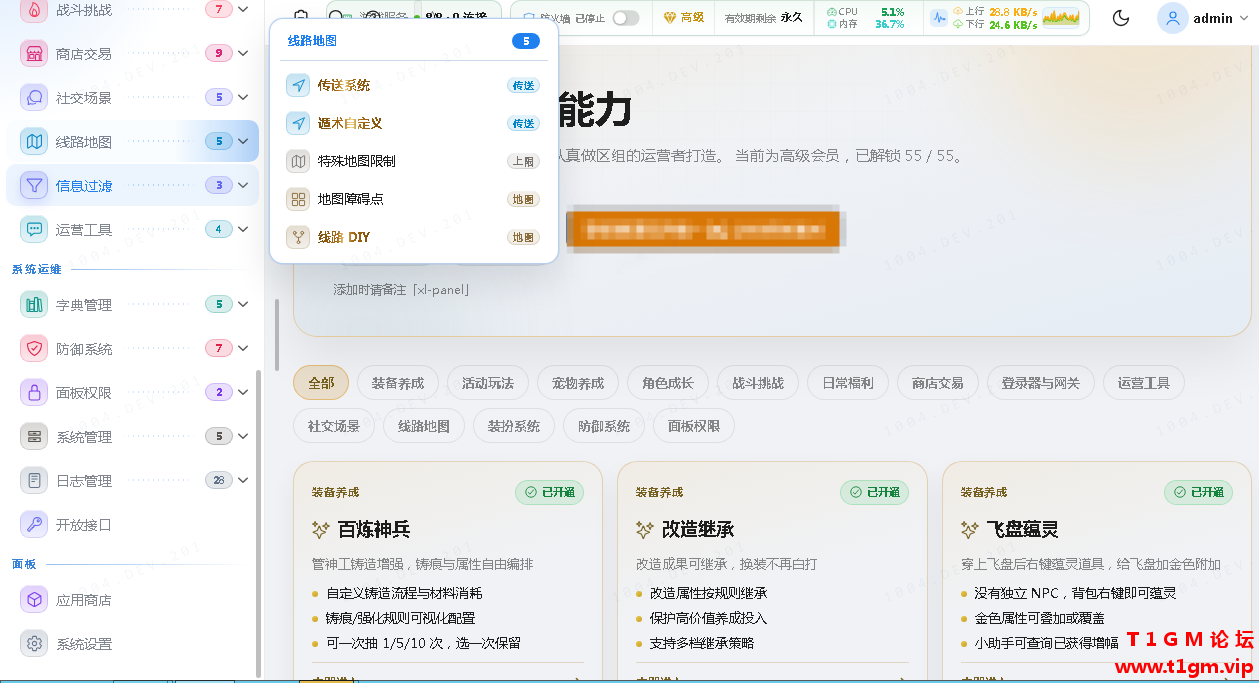Open 地图障碍点 in the flyout menu
Screen dimensions: 1259x683
[413, 199]
